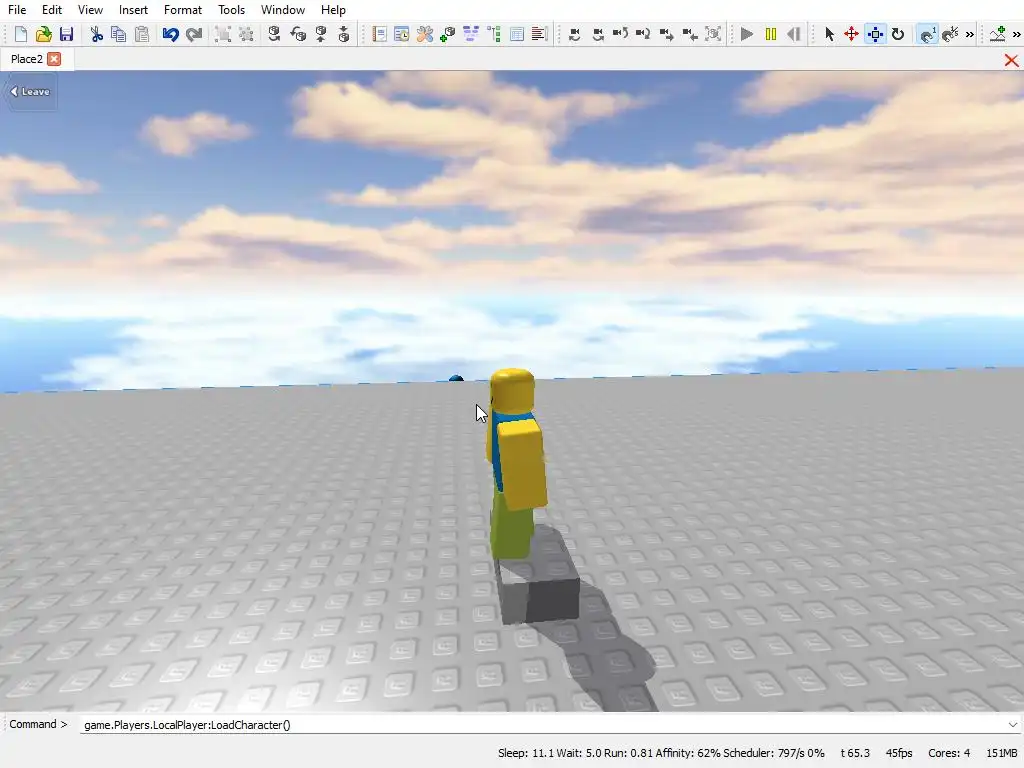Start simulation with the Play button

click(x=747, y=34)
